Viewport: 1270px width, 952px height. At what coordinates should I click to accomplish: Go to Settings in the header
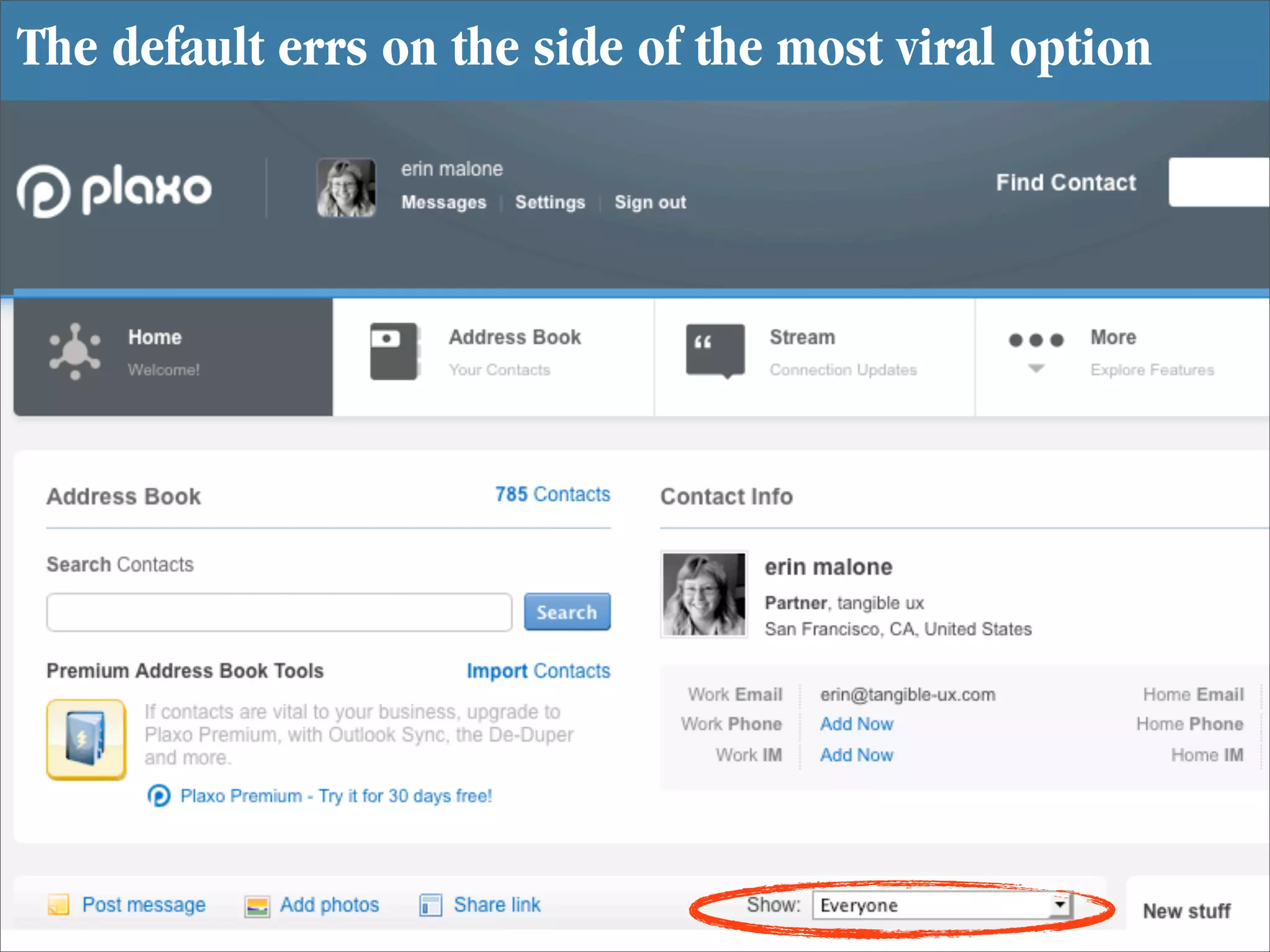point(550,202)
